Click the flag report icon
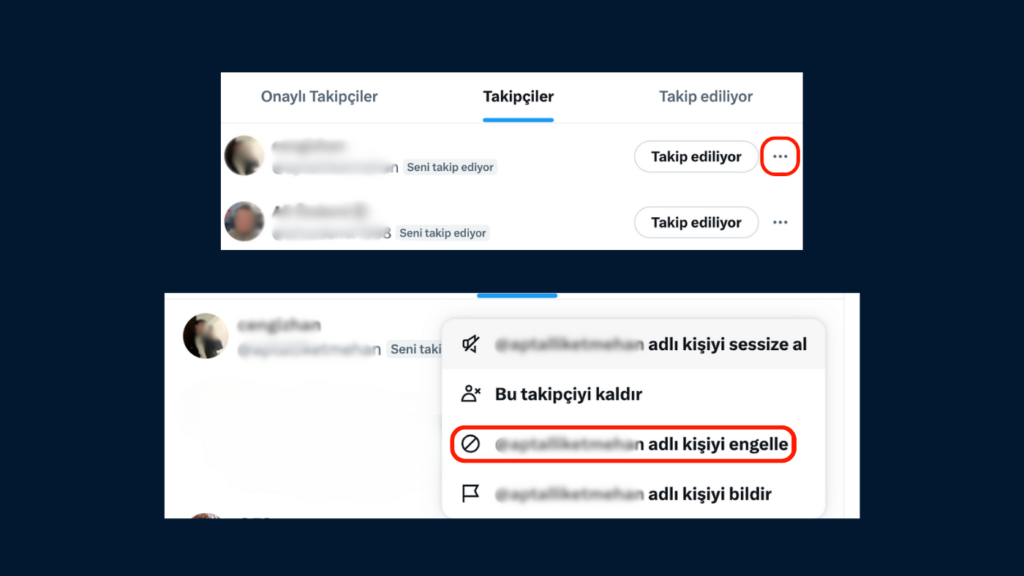Viewport: 1024px width, 576px height. tap(470, 494)
